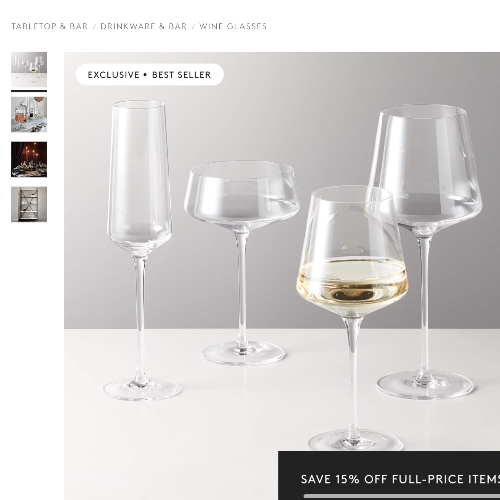Show the dark candlelit table thumbnail
This screenshot has width=500, height=500.
click(x=29, y=159)
